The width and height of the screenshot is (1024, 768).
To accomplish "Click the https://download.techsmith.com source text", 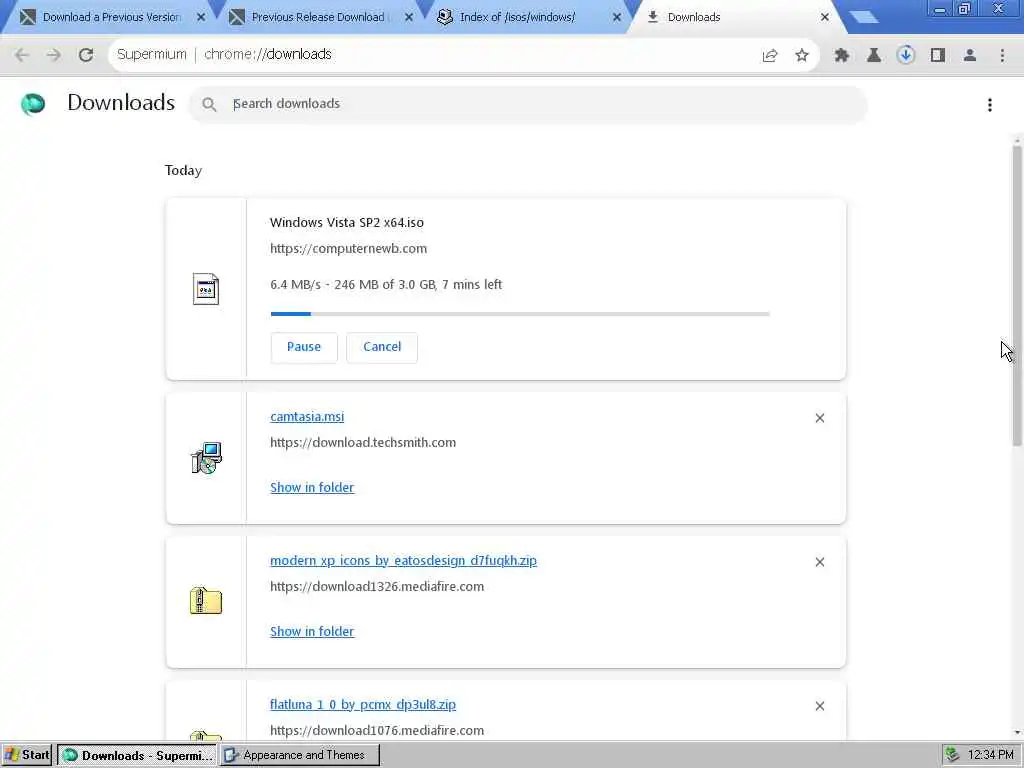I will [x=363, y=443].
